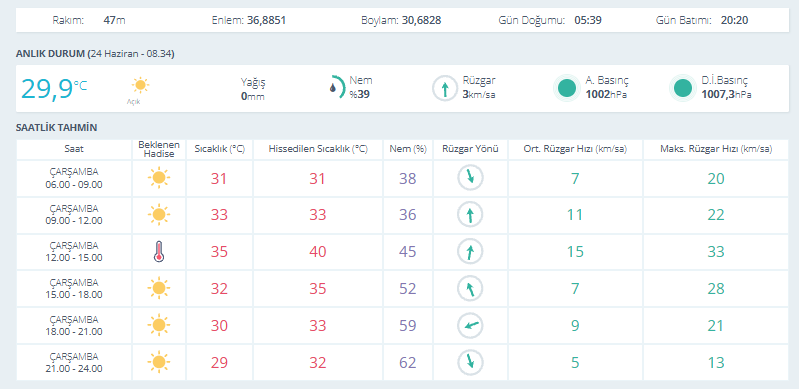Click humidity value 52 cell
The width and height of the screenshot is (799, 389).
(408, 289)
